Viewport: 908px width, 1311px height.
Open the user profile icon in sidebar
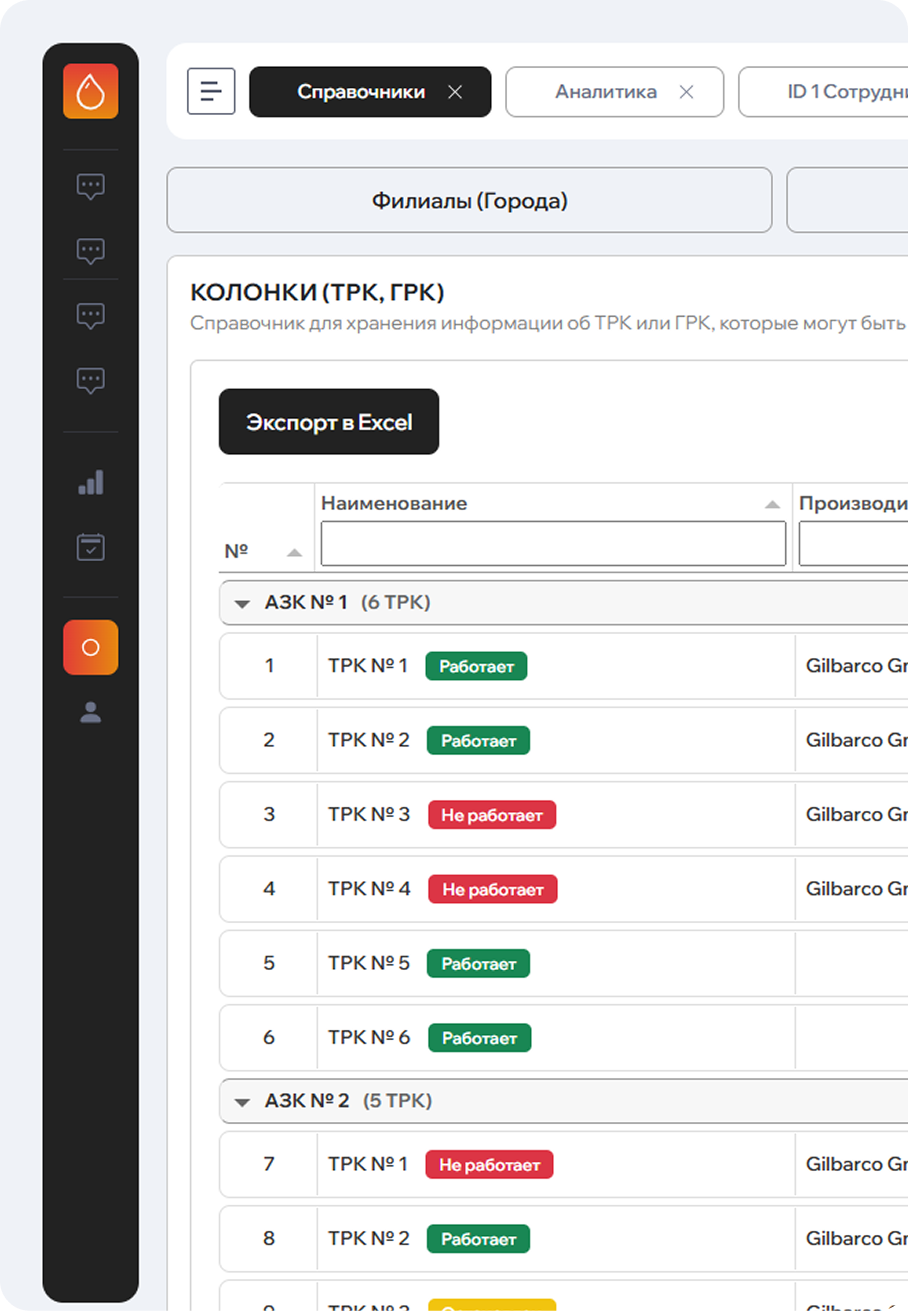click(x=90, y=712)
